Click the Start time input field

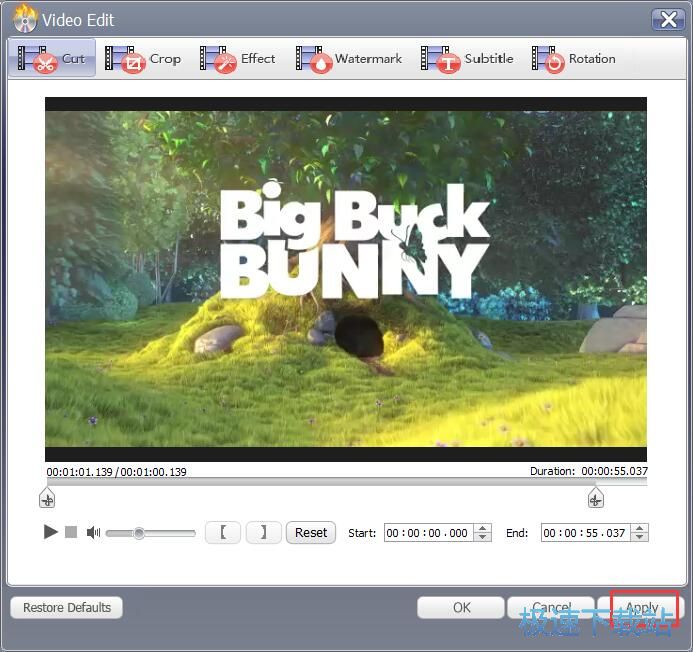tap(428, 533)
